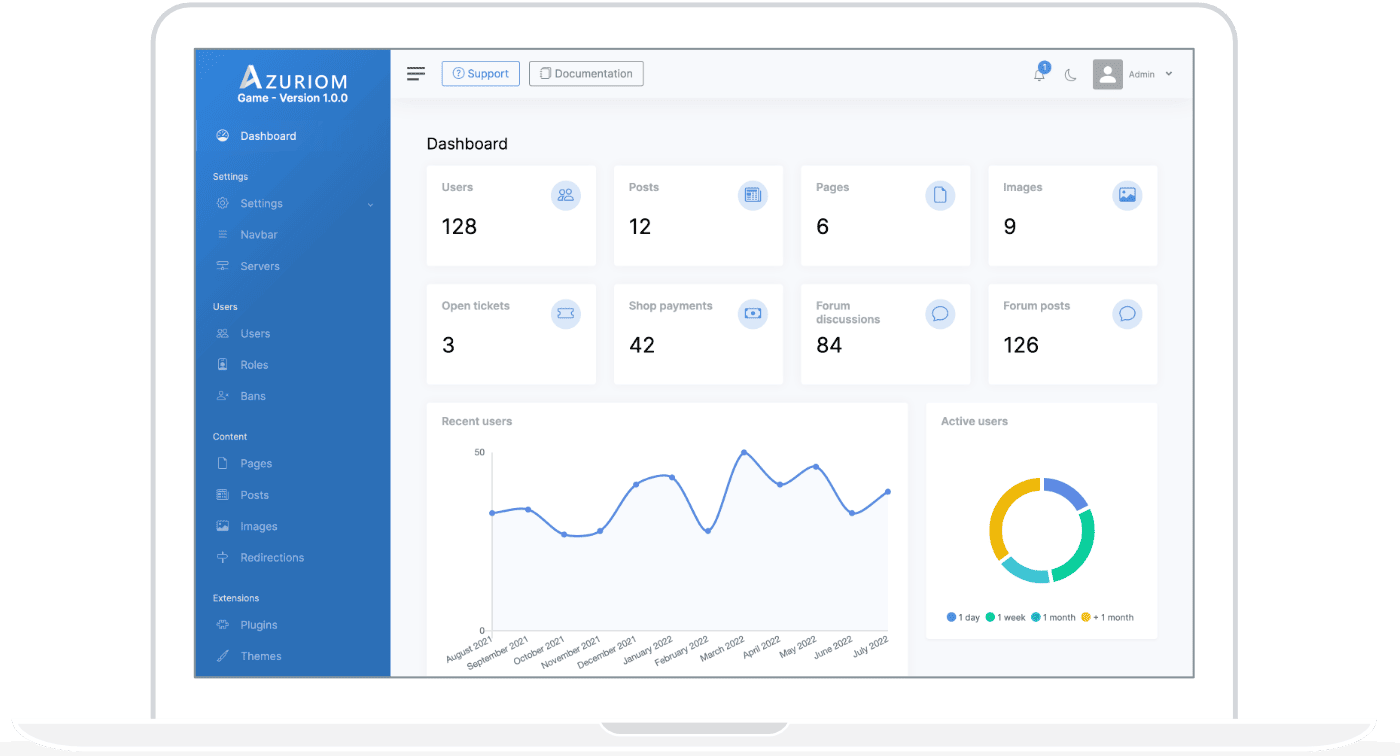Click the Admin avatar picture
Screen dimensions: 1400x756
point(1108,74)
